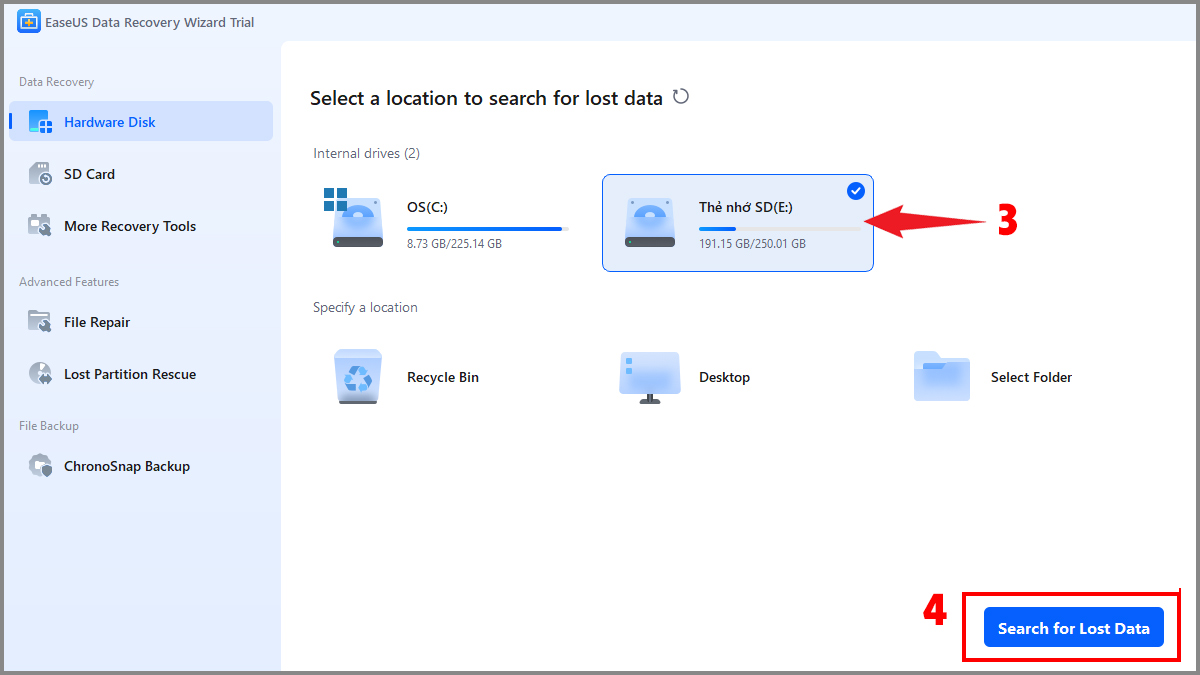Choose the Recycle Bin location label
Viewport: 1200px width, 675px height.
443,377
